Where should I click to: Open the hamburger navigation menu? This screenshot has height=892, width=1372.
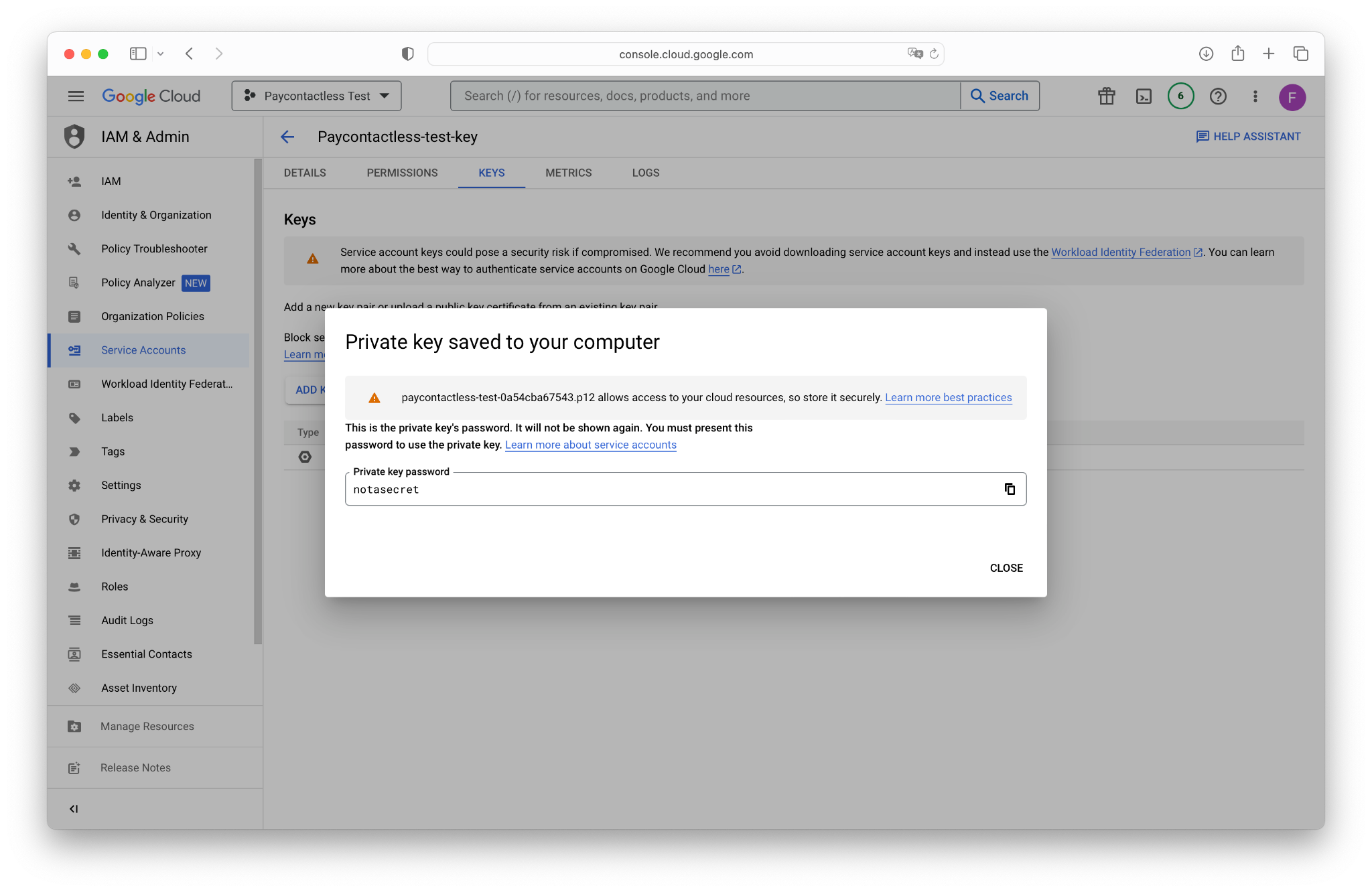(76, 96)
